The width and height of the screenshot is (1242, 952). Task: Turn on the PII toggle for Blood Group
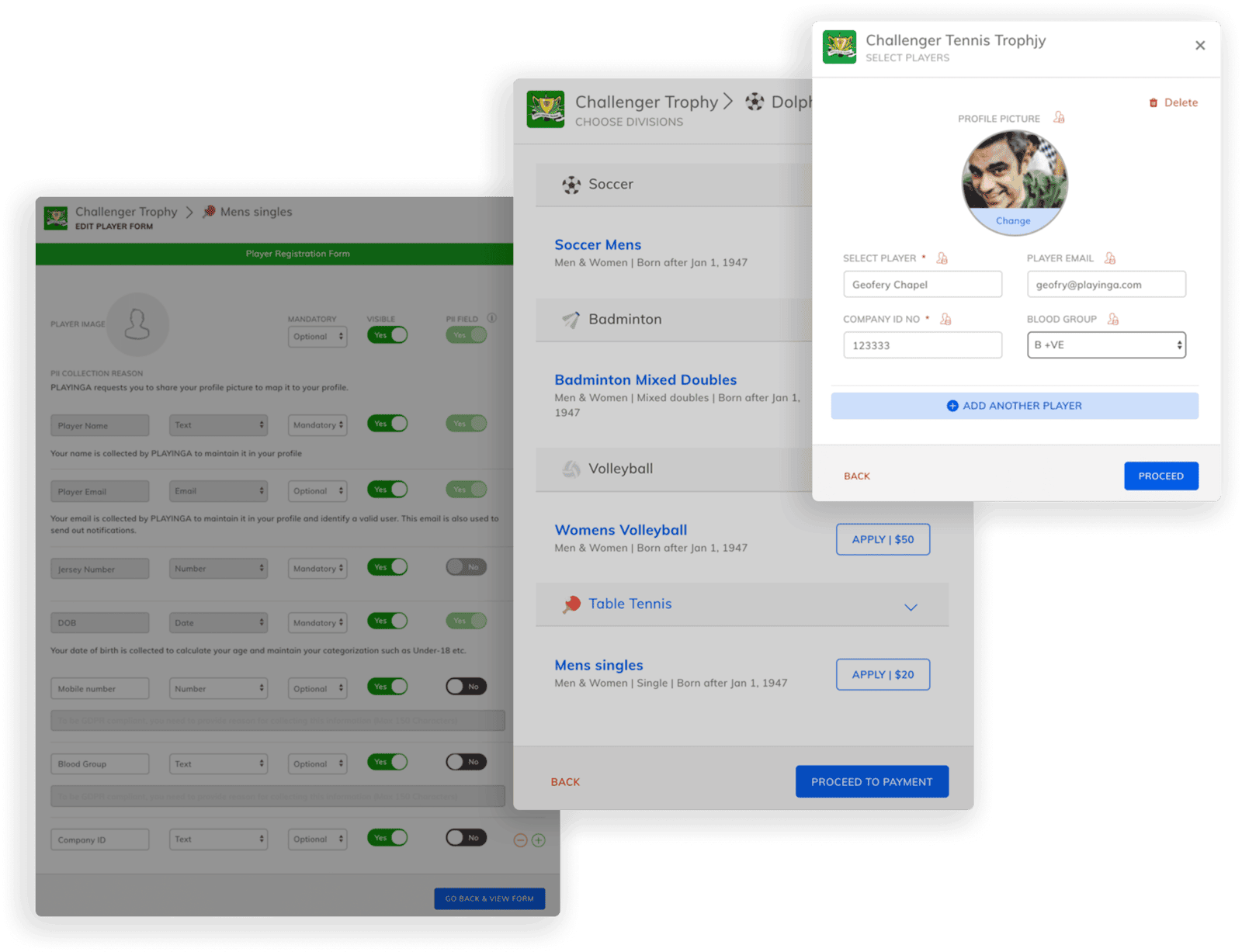pos(466,762)
